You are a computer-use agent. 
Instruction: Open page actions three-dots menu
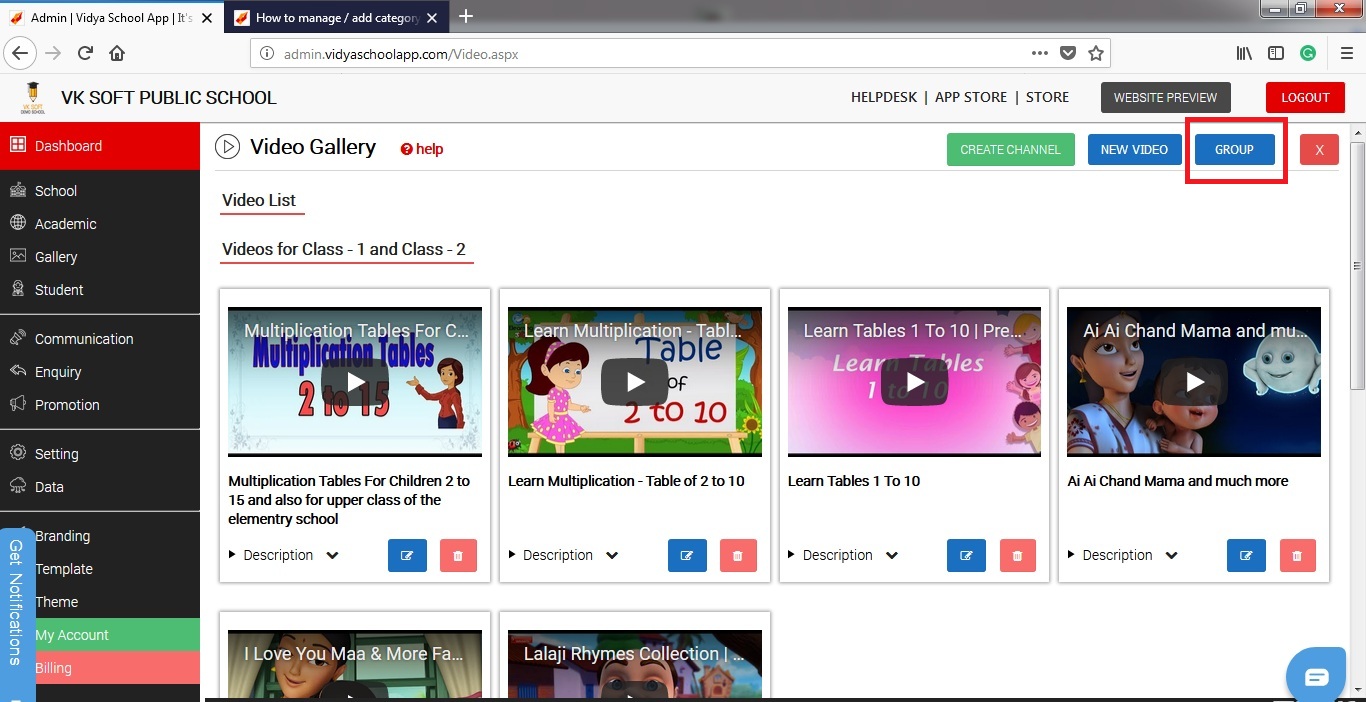point(1040,53)
